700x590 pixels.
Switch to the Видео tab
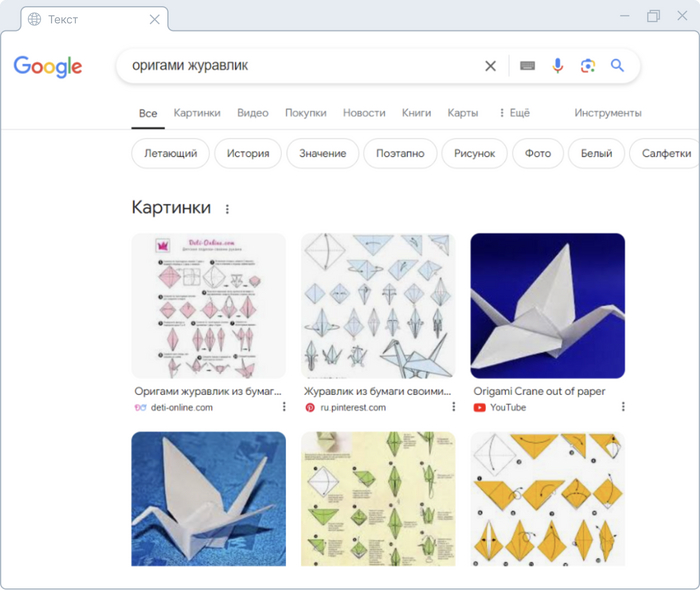[x=253, y=113]
